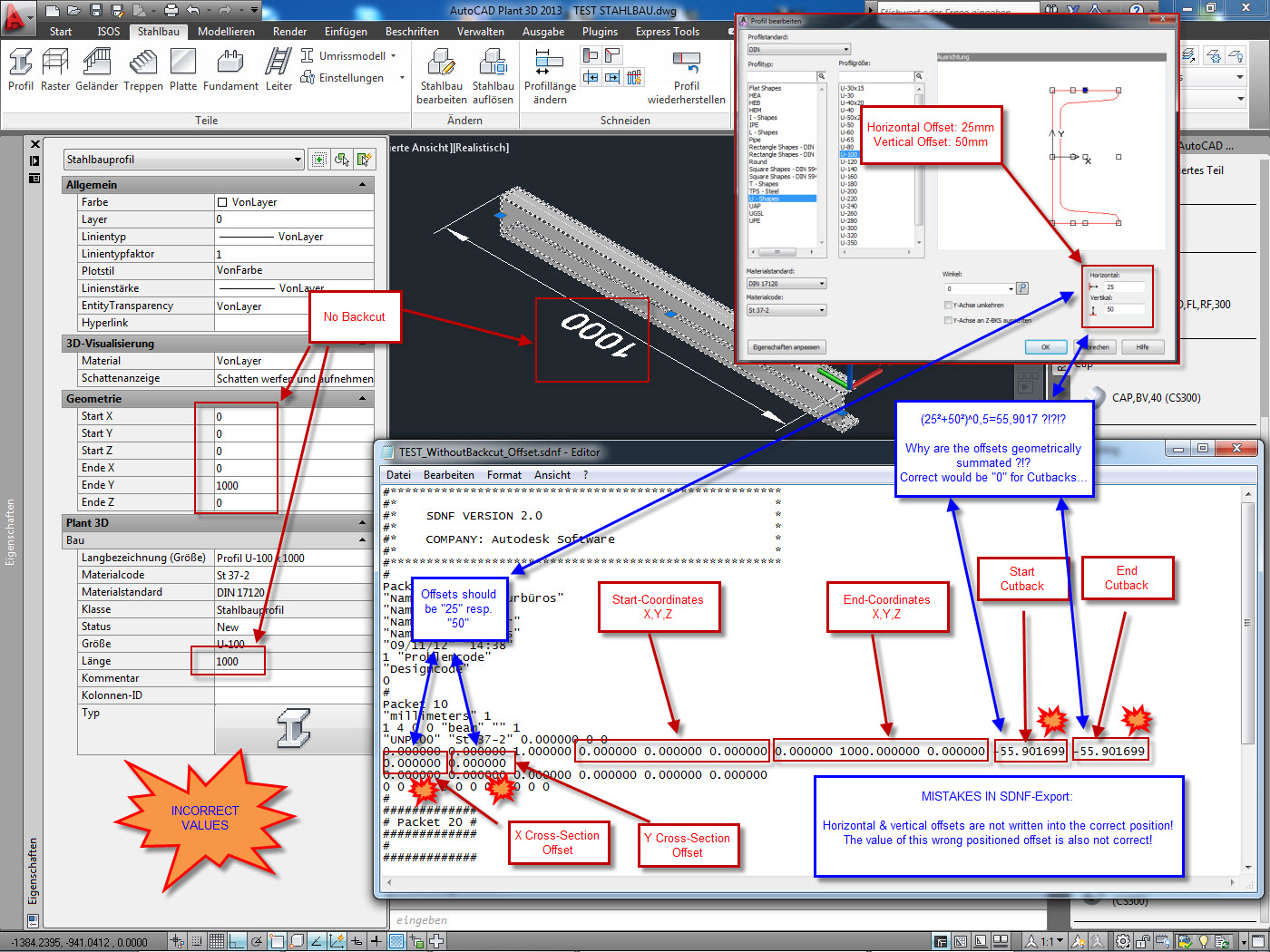Collapse the Allgemein properties section
1270x952 pixels.
[363, 185]
